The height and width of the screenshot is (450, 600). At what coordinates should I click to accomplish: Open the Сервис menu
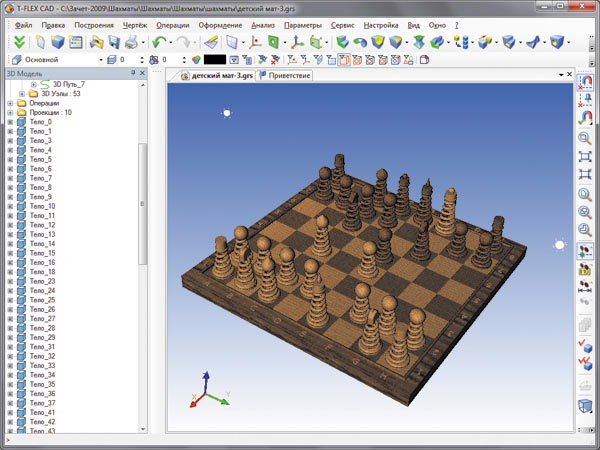point(342,25)
